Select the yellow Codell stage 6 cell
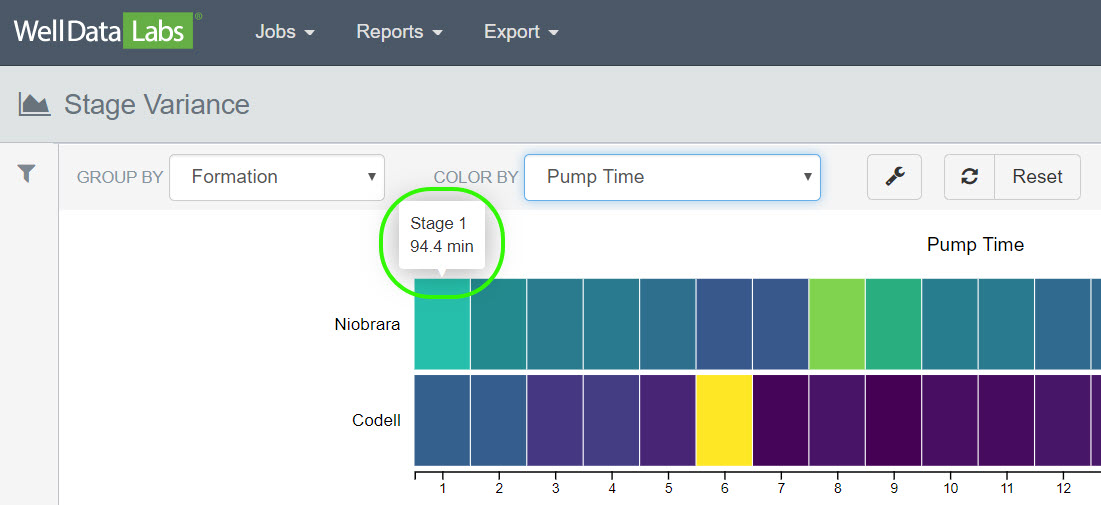The image size is (1101, 505). tap(724, 420)
